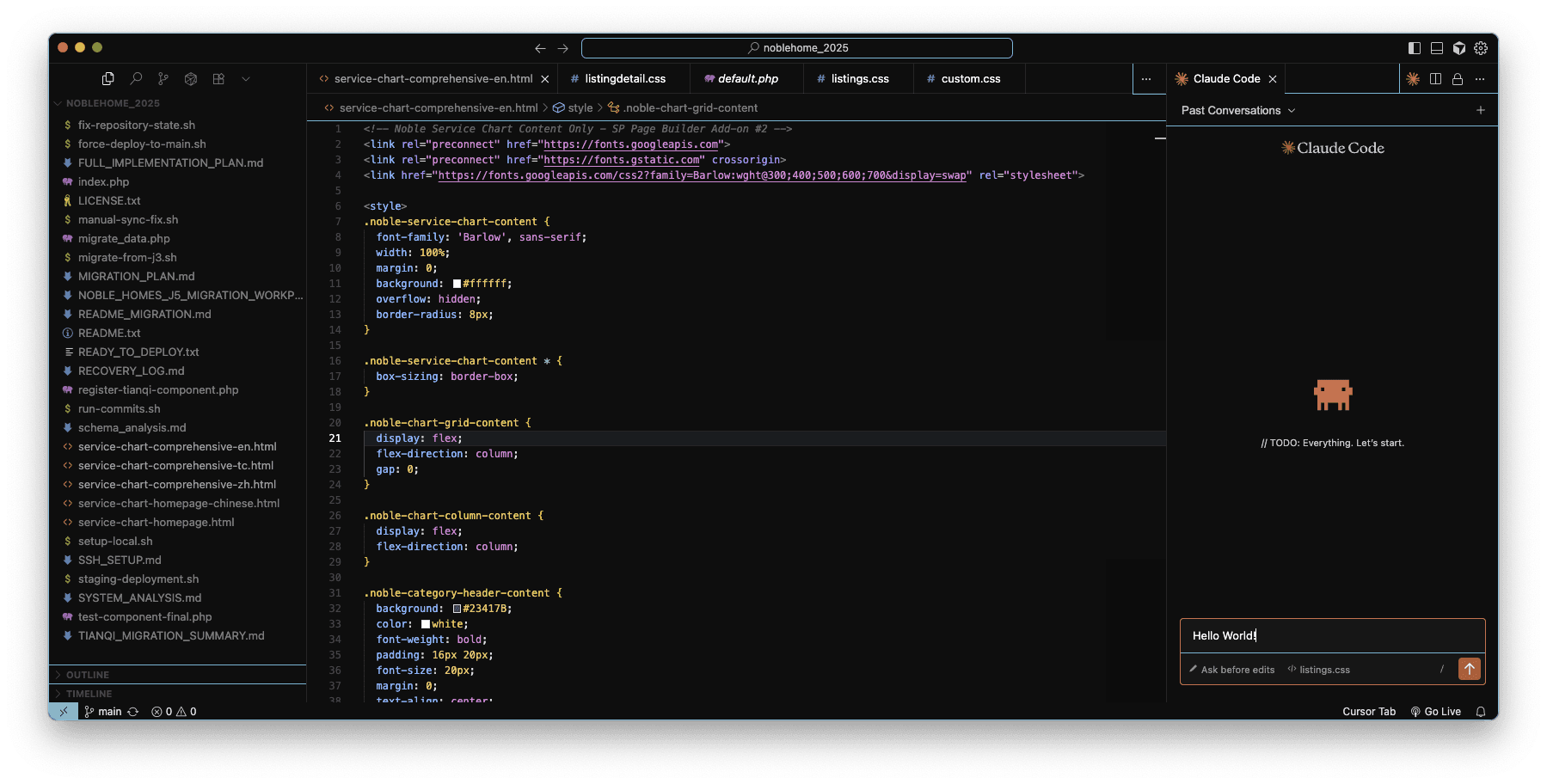Viewport: 1547px width, 784px height.
Task: Open the Past Conversations dropdown
Action: 1237,110
